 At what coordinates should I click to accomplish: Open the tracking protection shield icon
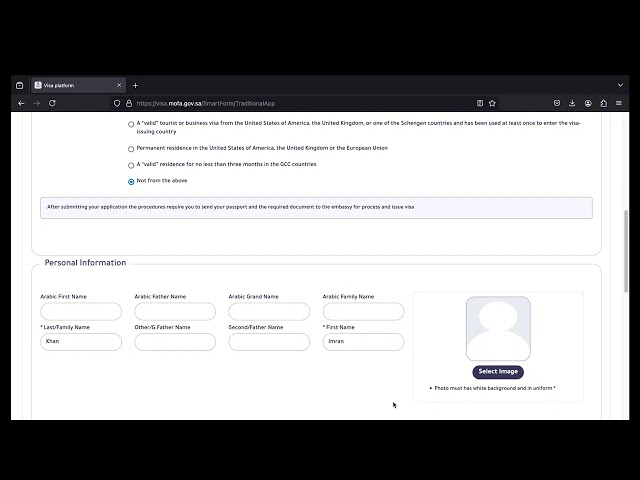tap(117, 103)
